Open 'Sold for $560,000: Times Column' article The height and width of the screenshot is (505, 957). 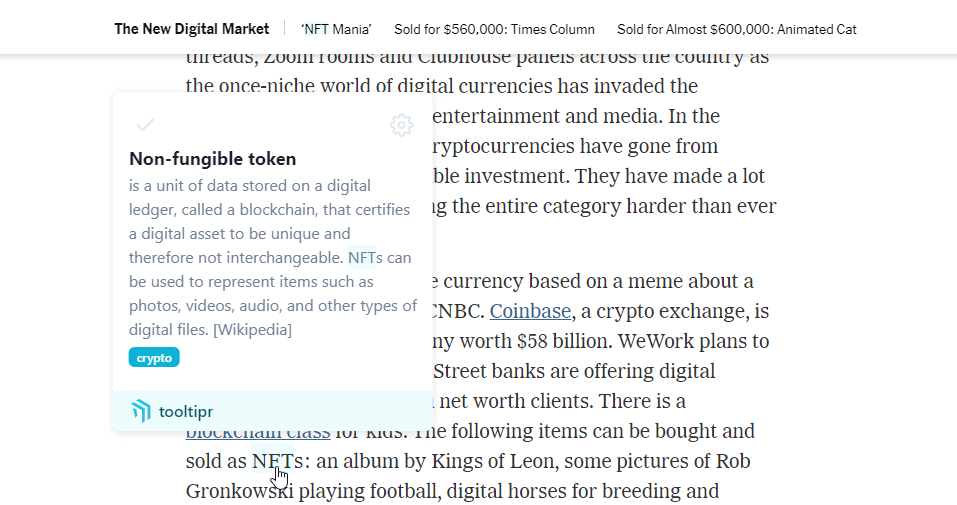click(494, 29)
